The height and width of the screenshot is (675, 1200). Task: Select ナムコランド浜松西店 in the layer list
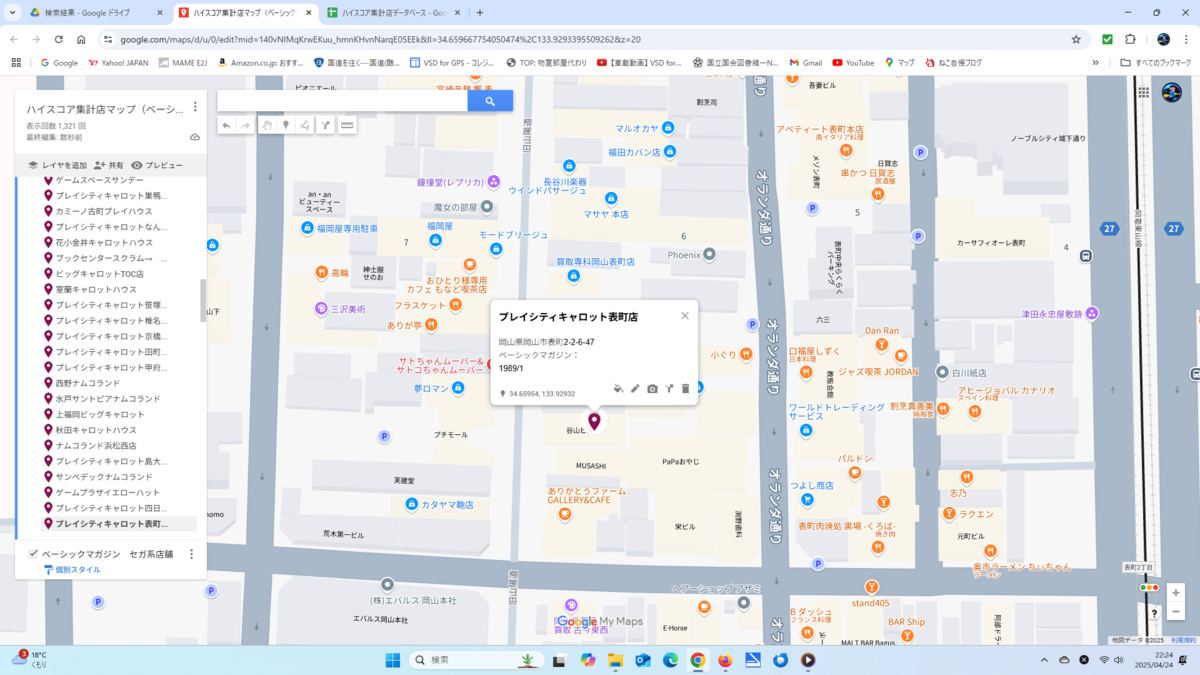[96, 445]
